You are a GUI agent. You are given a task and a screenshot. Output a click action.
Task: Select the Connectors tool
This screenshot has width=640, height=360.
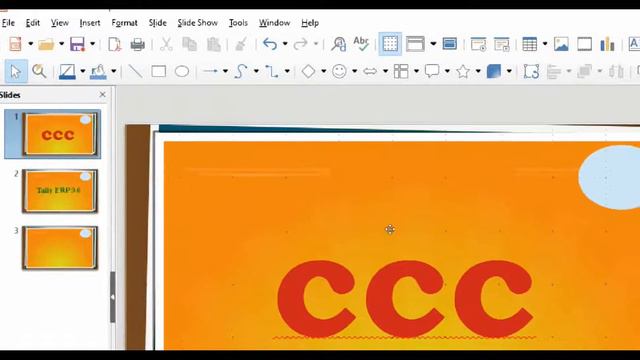[x=272, y=71]
